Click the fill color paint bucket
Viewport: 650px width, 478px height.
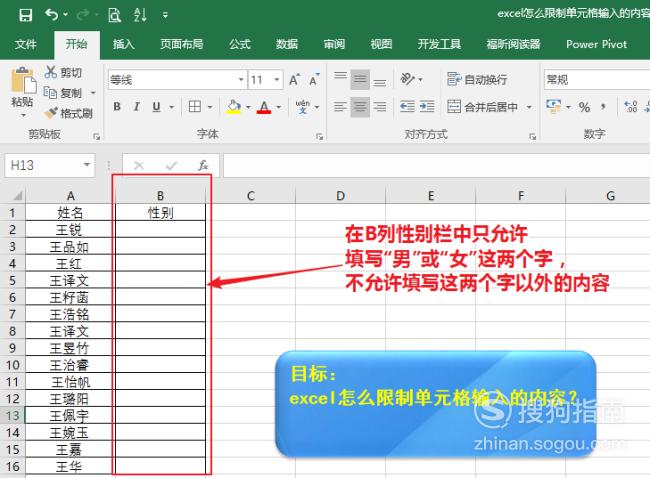click(234, 107)
